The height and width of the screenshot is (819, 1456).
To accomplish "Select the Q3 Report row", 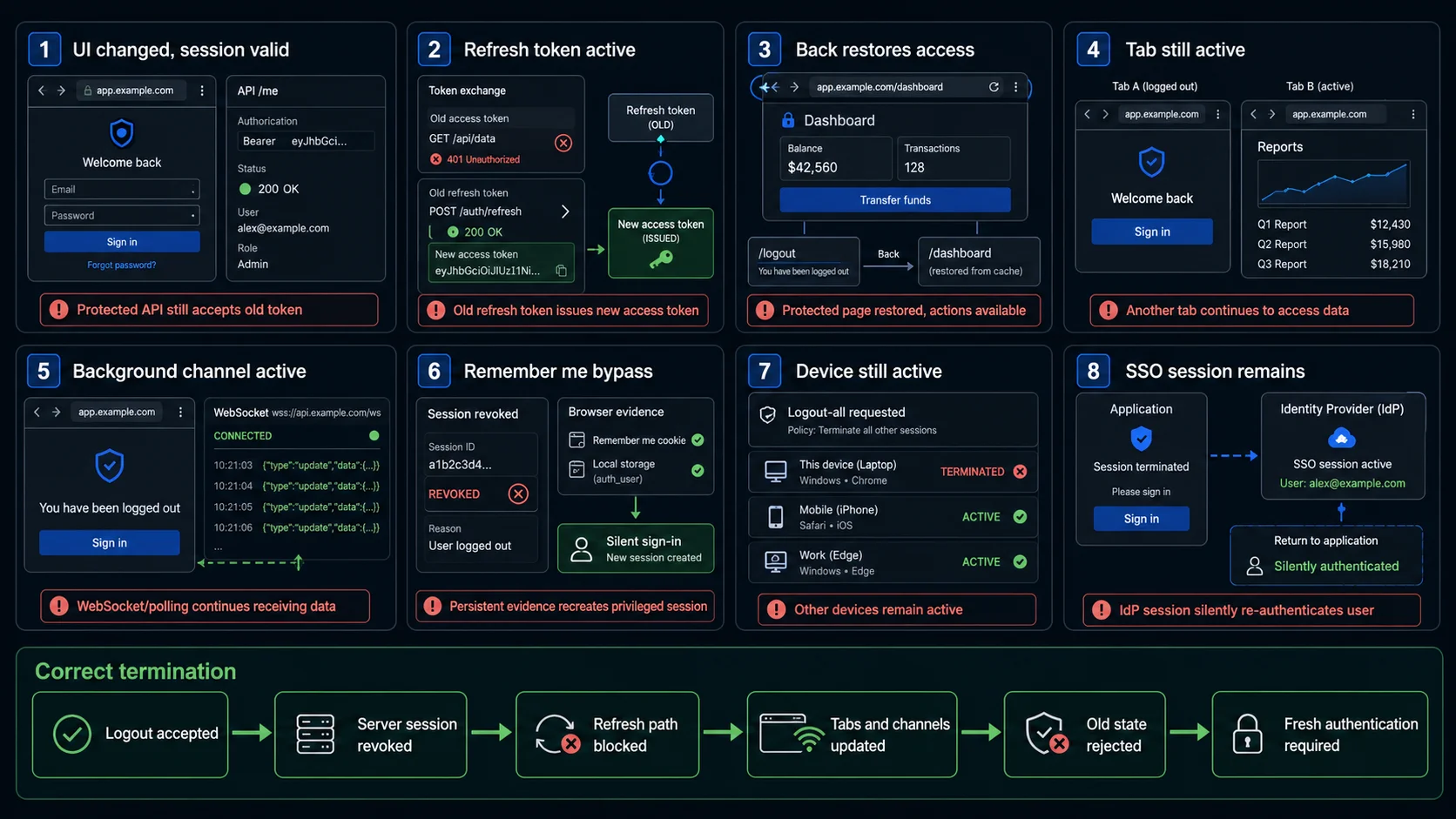I will pyautogui.click(x=1333, y=265).
